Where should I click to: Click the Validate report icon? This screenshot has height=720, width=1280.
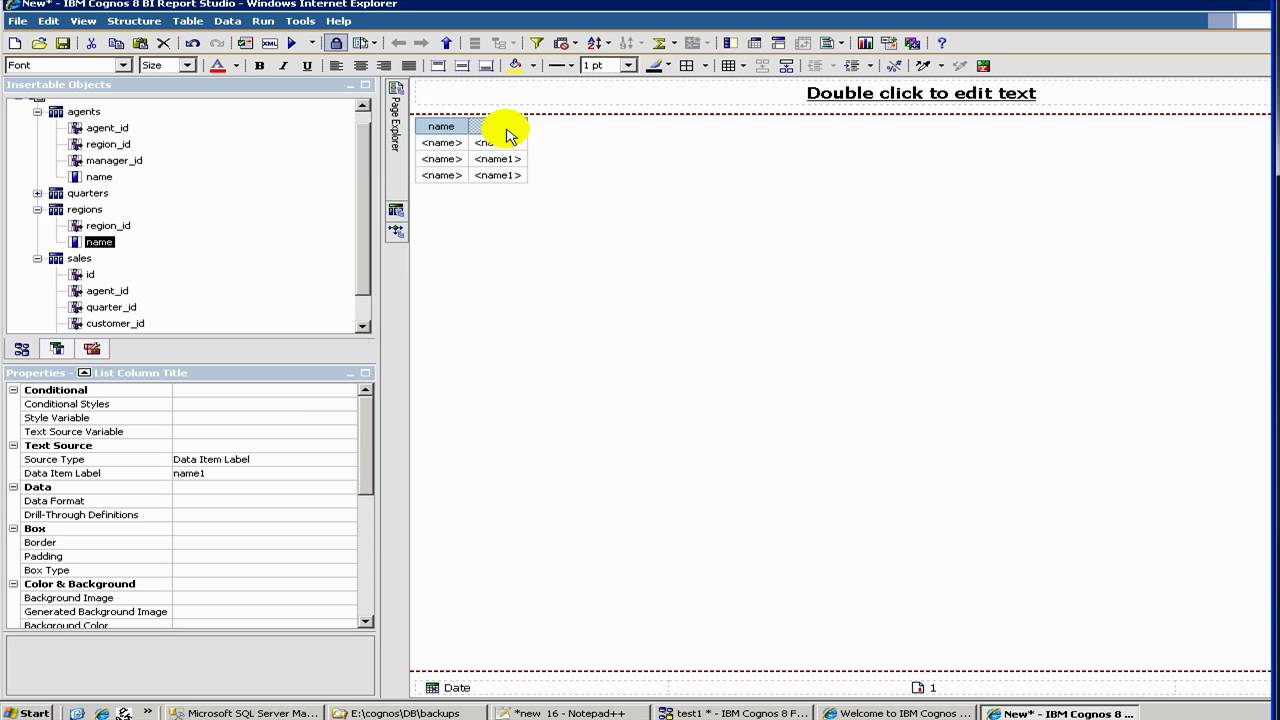245,43
